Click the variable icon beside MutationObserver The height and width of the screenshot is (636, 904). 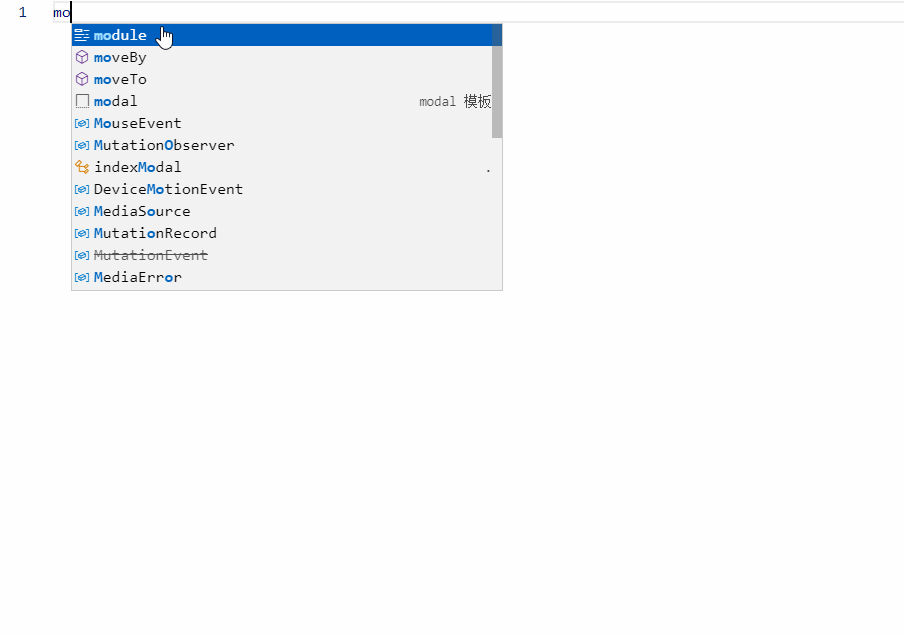[82, 145]
